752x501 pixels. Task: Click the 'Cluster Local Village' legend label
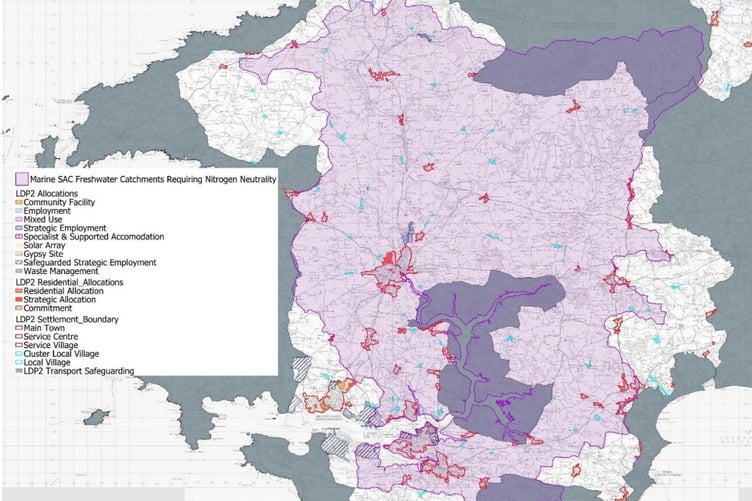click(61, 354)
